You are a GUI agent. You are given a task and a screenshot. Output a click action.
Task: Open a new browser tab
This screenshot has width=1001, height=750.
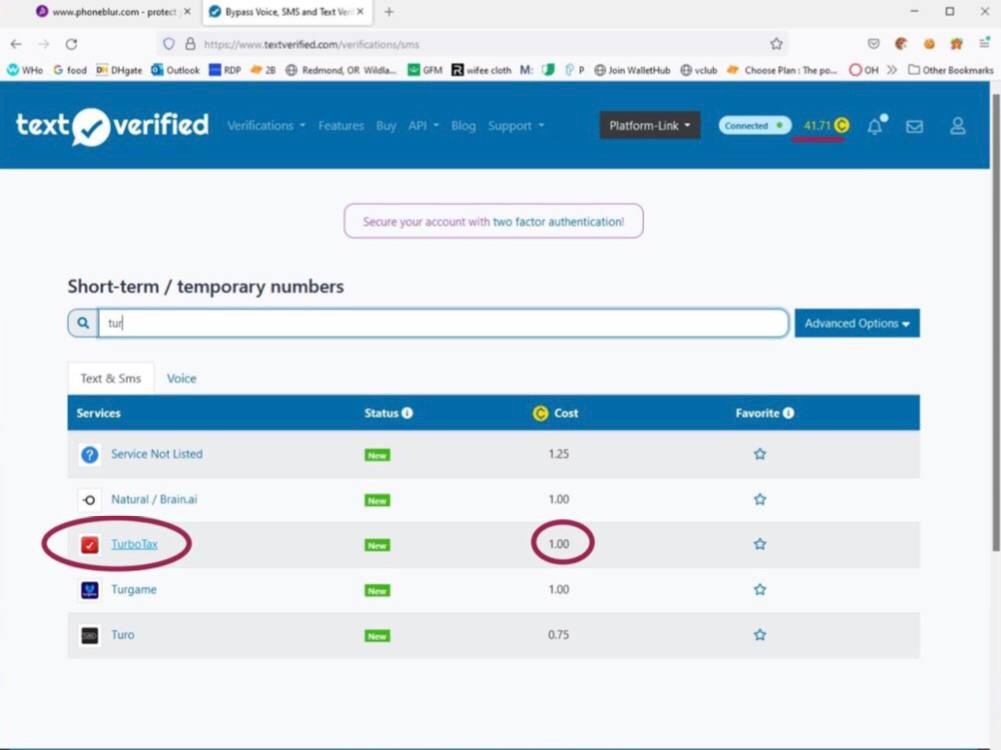tap(389, 11)
